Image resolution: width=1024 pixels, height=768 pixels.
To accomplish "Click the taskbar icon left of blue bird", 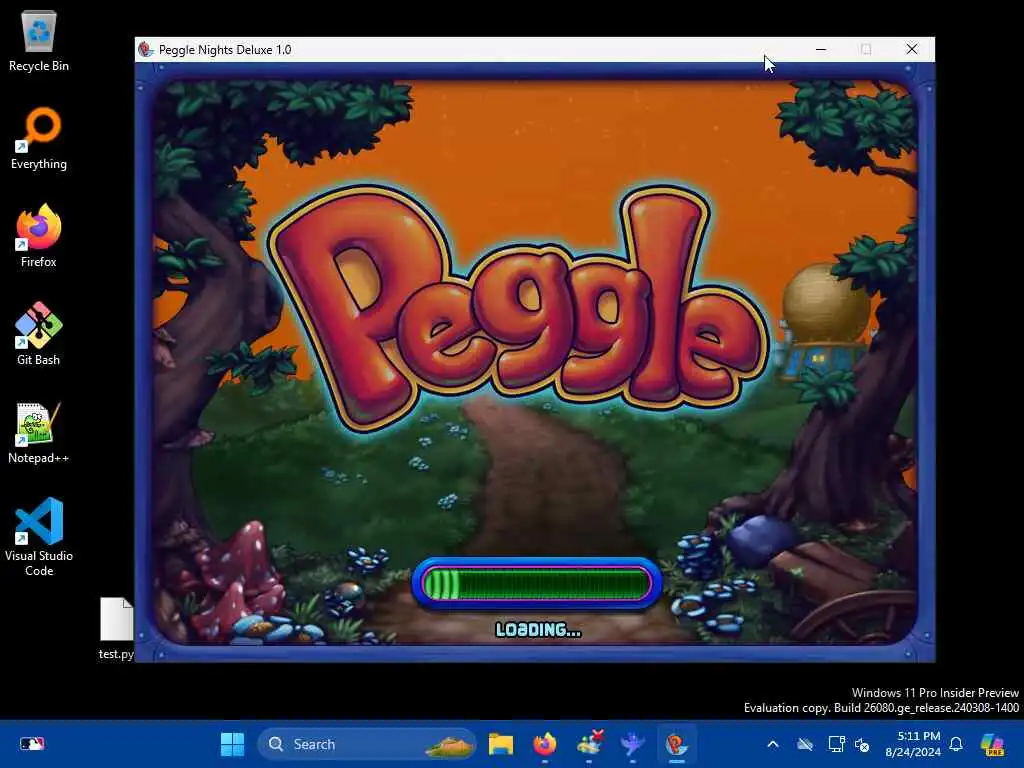I will point(589,744).
